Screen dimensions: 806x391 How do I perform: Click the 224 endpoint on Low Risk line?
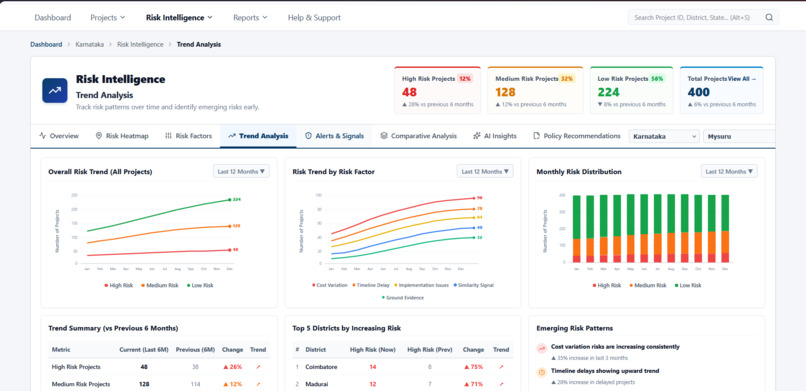pyautogui.click(x=230, y=199)
